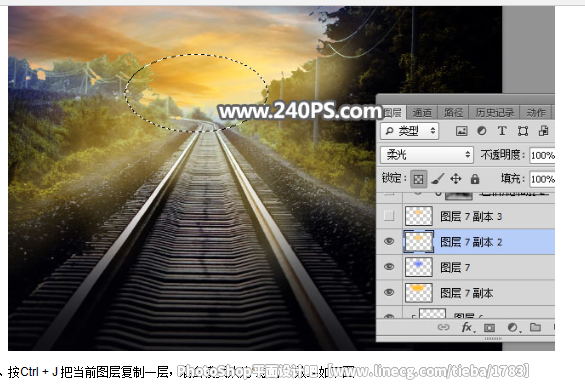
Task: Hide layer 图层 7 副本 2
Action: tap(389, 241)
